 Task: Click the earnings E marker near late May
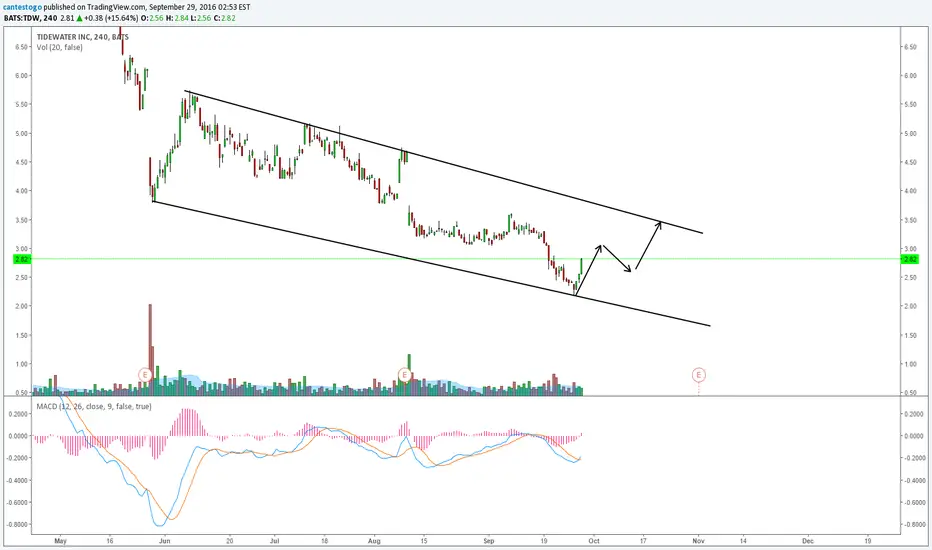tap(145, 375)
